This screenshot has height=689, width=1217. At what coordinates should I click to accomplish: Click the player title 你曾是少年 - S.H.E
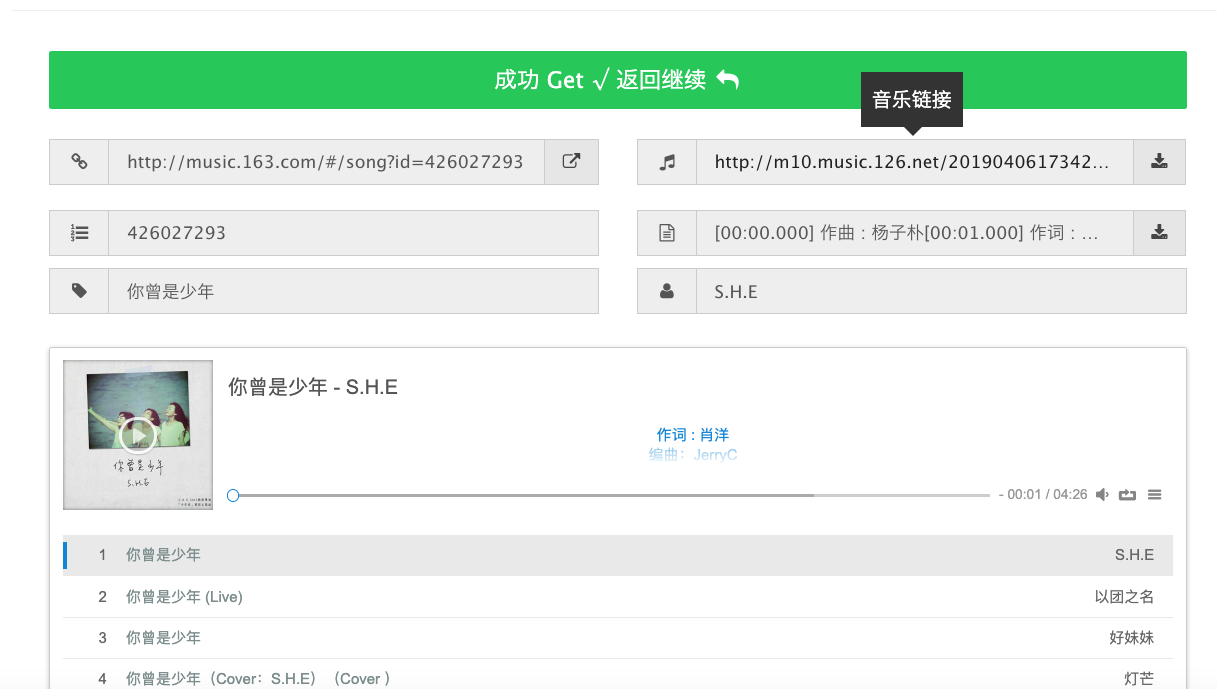pos(313,387)
